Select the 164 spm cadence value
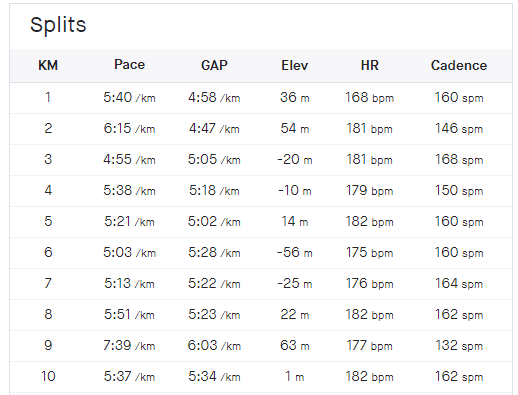Viewport: 518px width, 395px height. click(x=459, y=284)
